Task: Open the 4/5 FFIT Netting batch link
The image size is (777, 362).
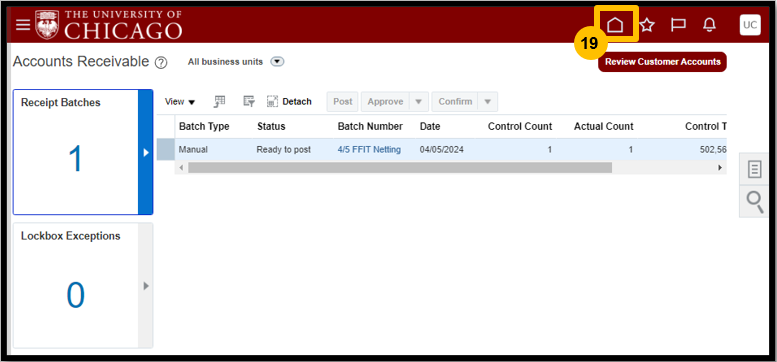Action: click(369, 149)
